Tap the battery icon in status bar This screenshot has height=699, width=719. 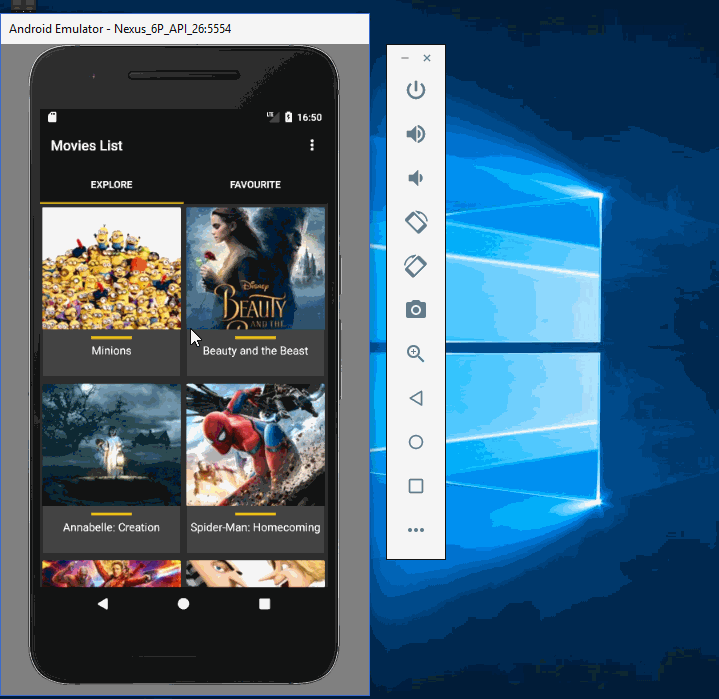pos(288,117)
